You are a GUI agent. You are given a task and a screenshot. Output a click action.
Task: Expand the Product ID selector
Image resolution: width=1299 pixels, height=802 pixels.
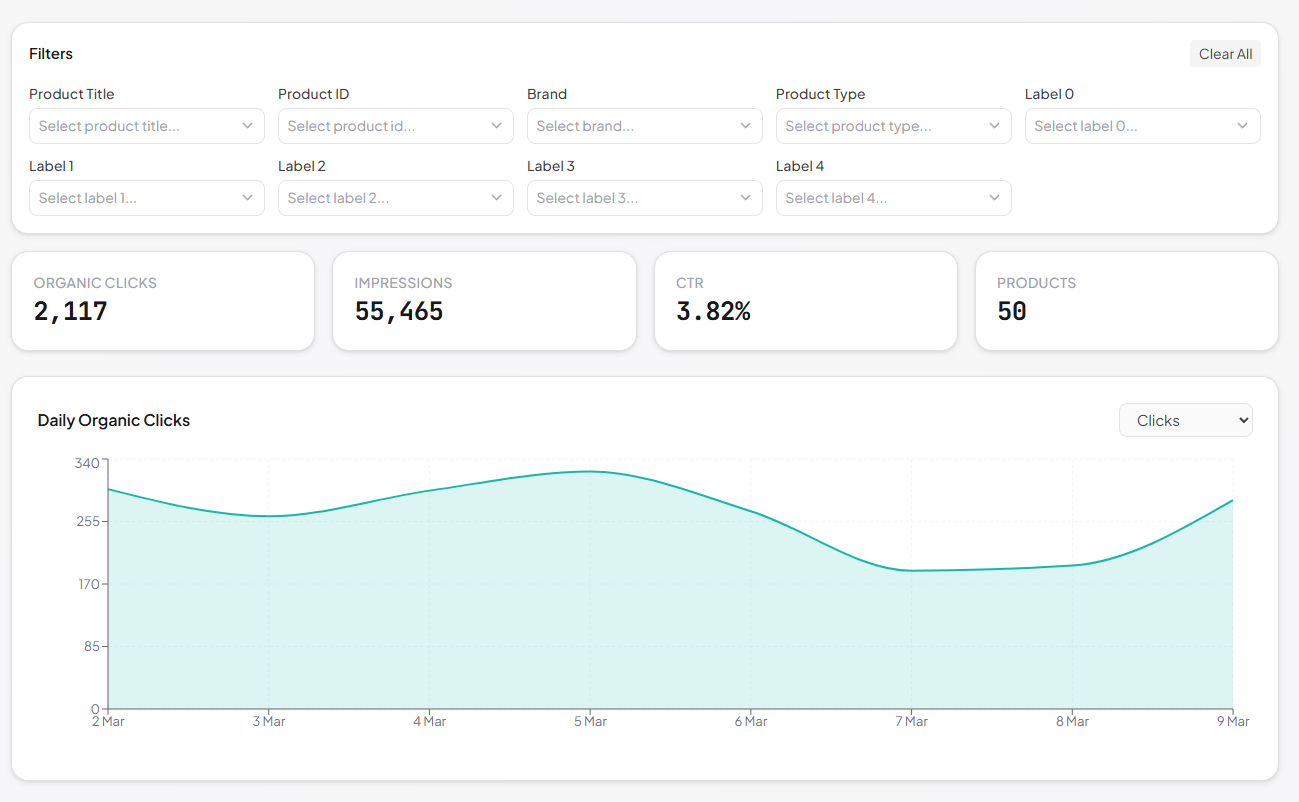(395, 126)
